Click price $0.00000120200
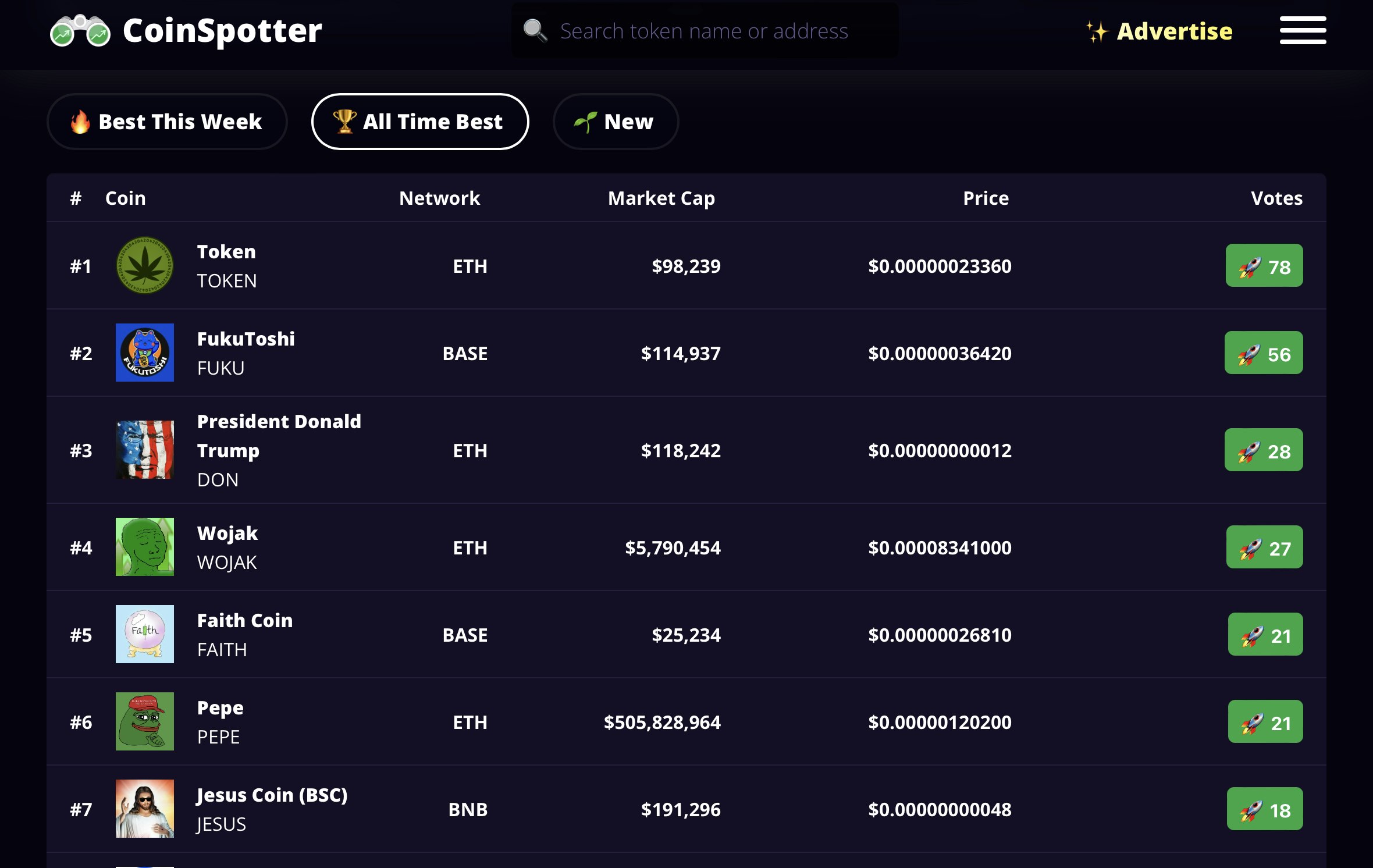The width and height of the screenshot is (1373, 868). pyautogui.click(x=940, y=722)
